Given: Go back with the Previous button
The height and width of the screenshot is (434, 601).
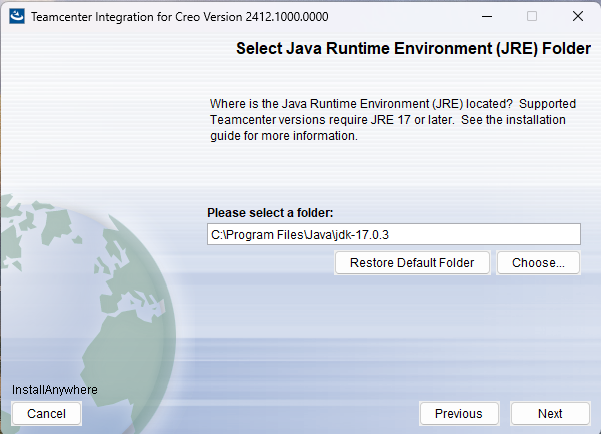Looking at the screenshot, I should coord(459,414).
